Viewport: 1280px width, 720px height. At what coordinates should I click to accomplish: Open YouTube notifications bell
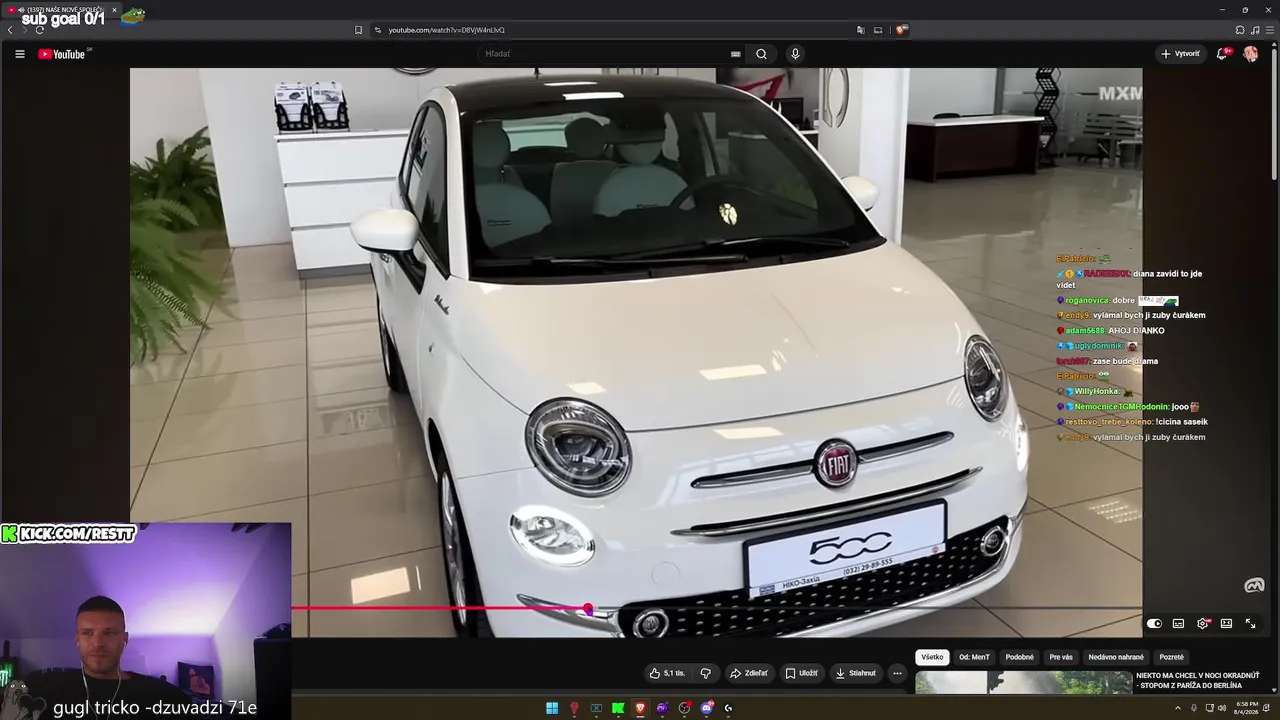(x=1222, y=54)
